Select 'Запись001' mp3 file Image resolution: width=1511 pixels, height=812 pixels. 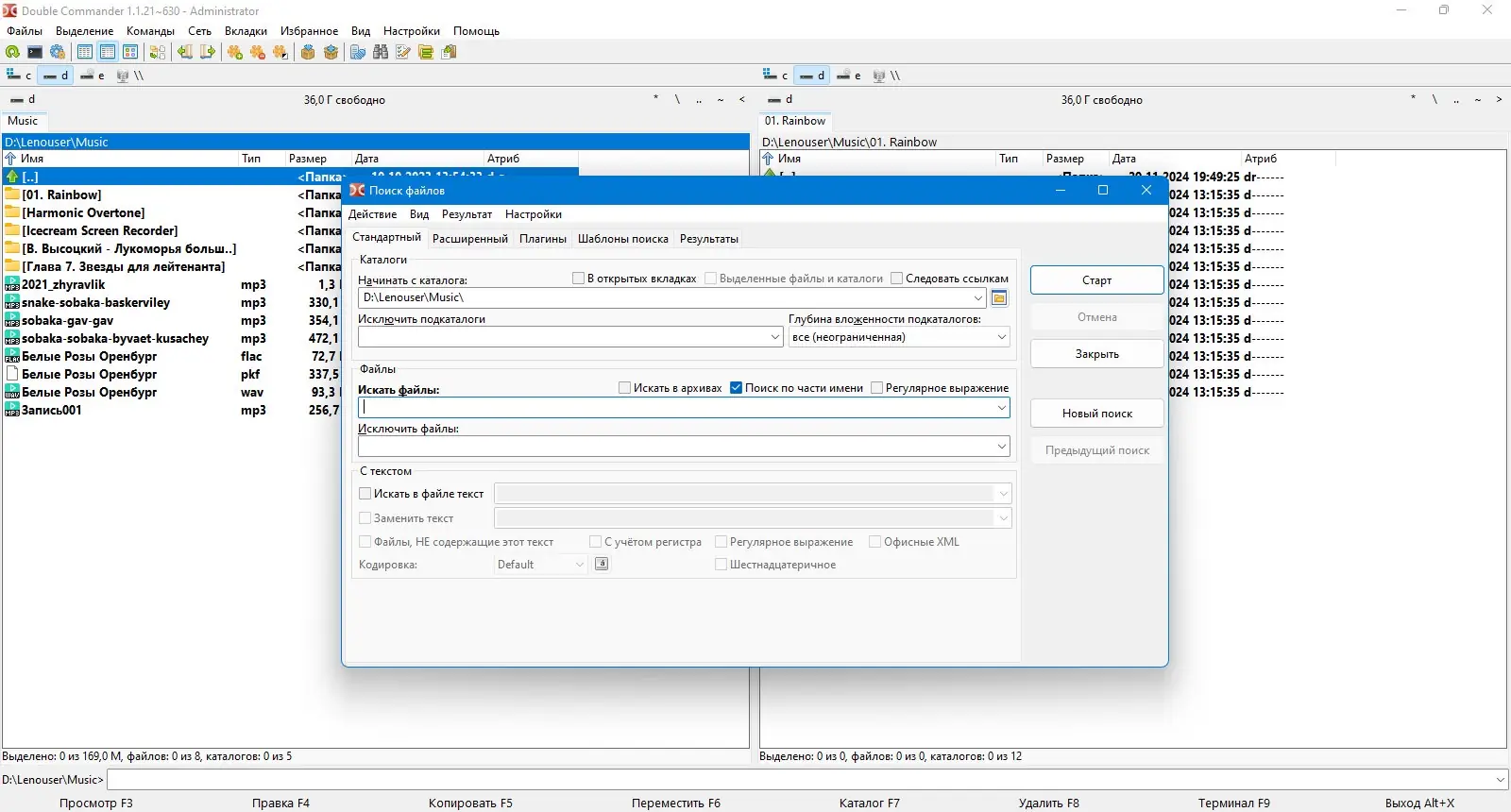tap(51, 411)
